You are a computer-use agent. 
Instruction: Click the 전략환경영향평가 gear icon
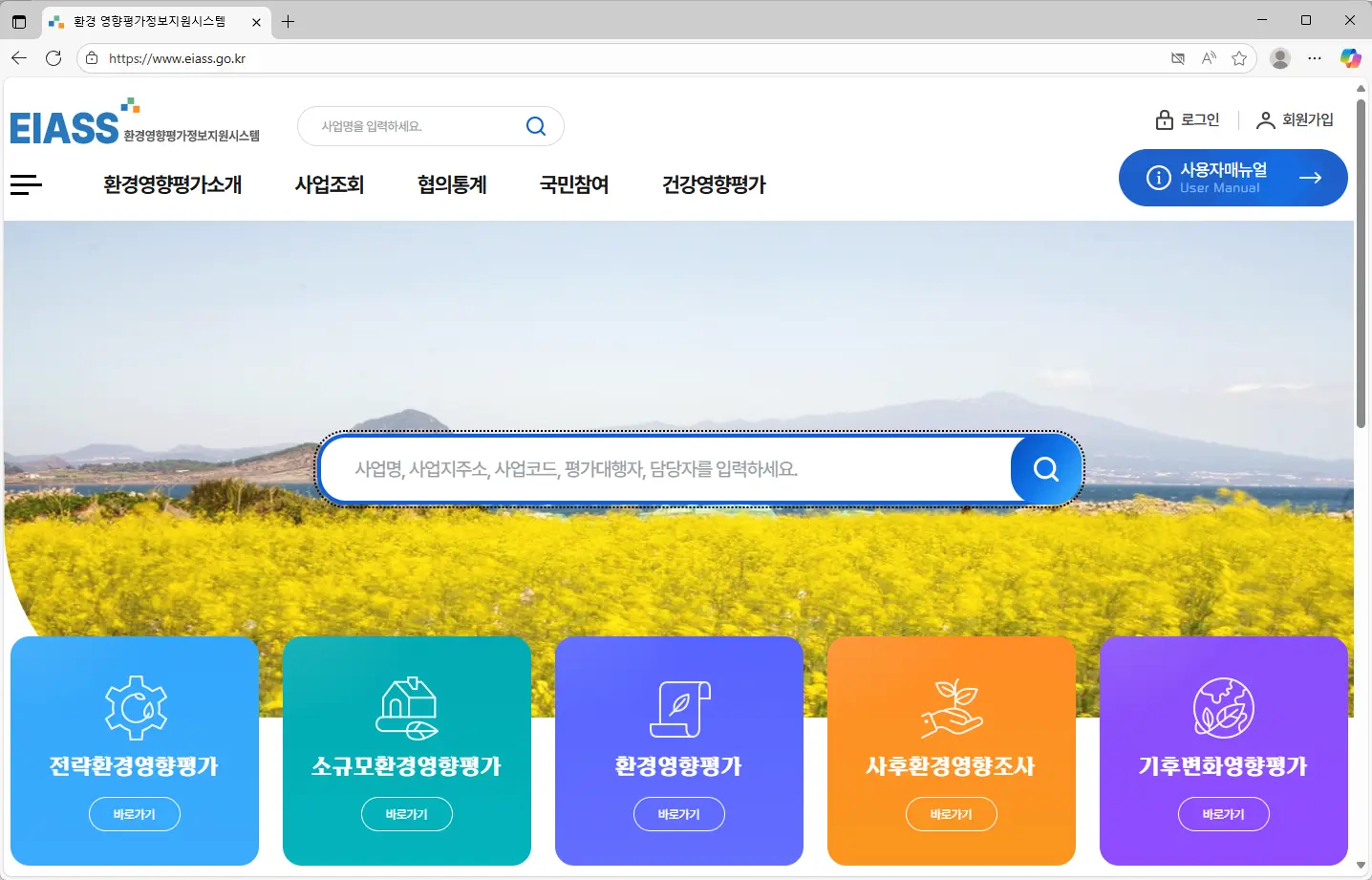pyautogui.click(x=136, y=708)
